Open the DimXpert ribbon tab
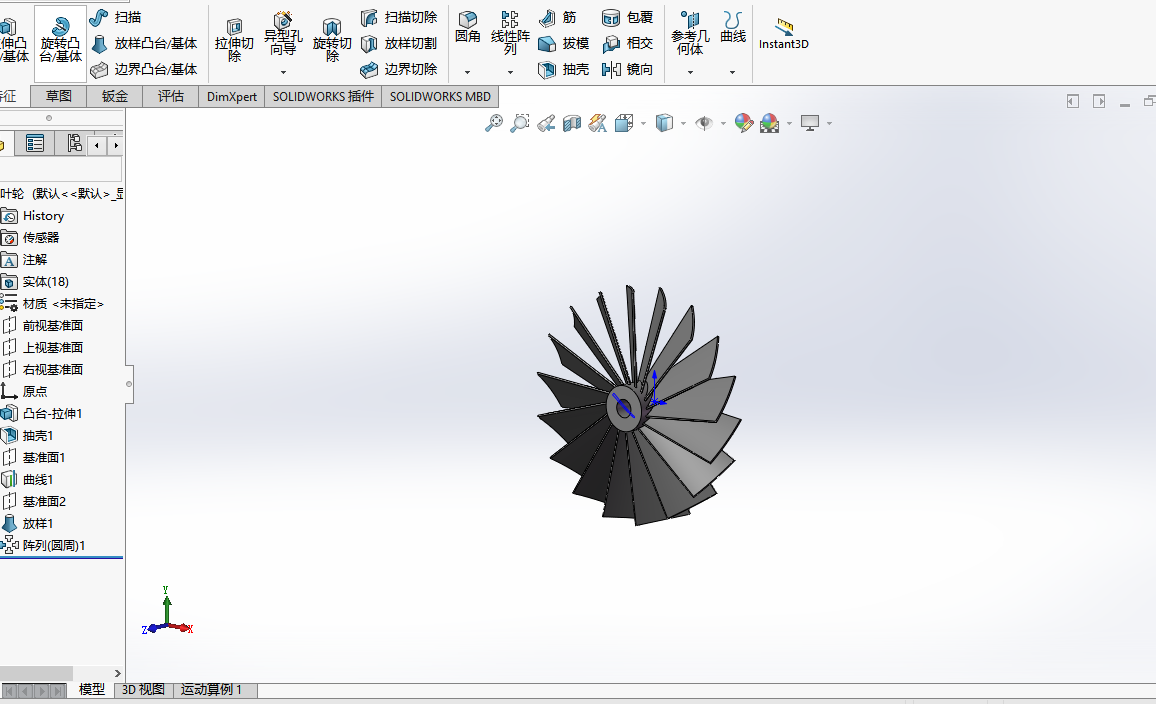Screen dimensions: 1156x704 pyautogui.click(x=231, y=97)
